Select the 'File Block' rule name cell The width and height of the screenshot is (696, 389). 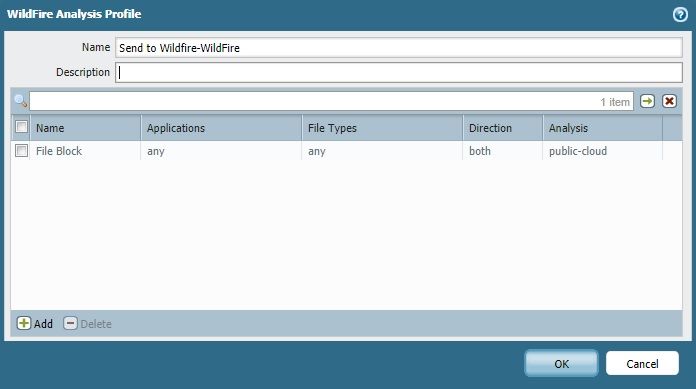tap(85, 151)
